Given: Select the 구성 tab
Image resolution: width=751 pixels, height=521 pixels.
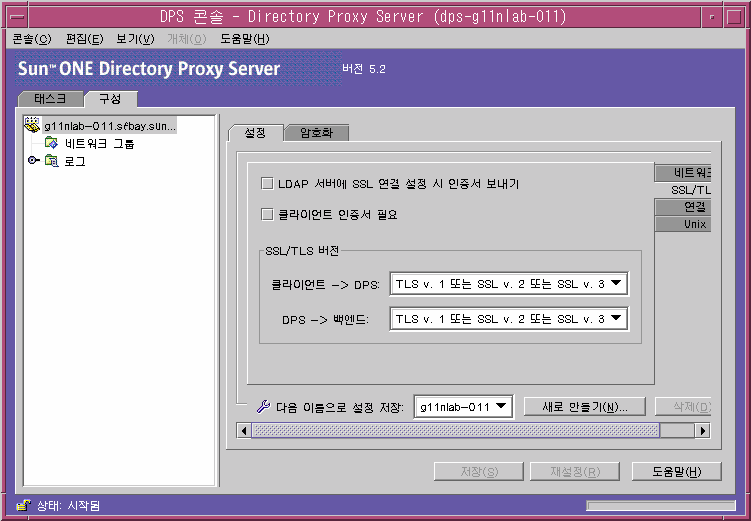Looking at the screenshot, I should (x=111, y=99).
